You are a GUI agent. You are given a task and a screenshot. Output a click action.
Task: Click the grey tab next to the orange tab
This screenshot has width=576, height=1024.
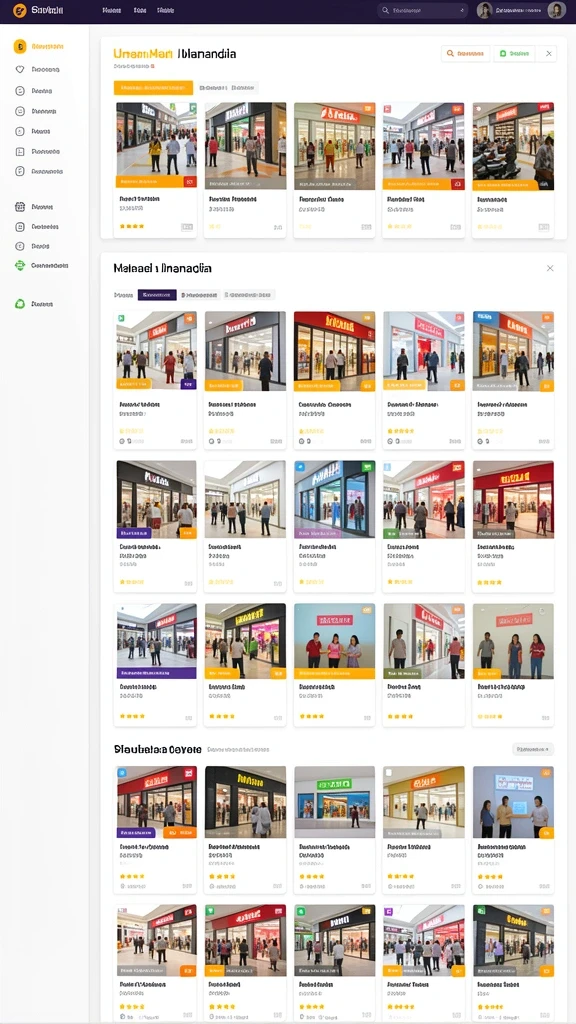[228, 87]
